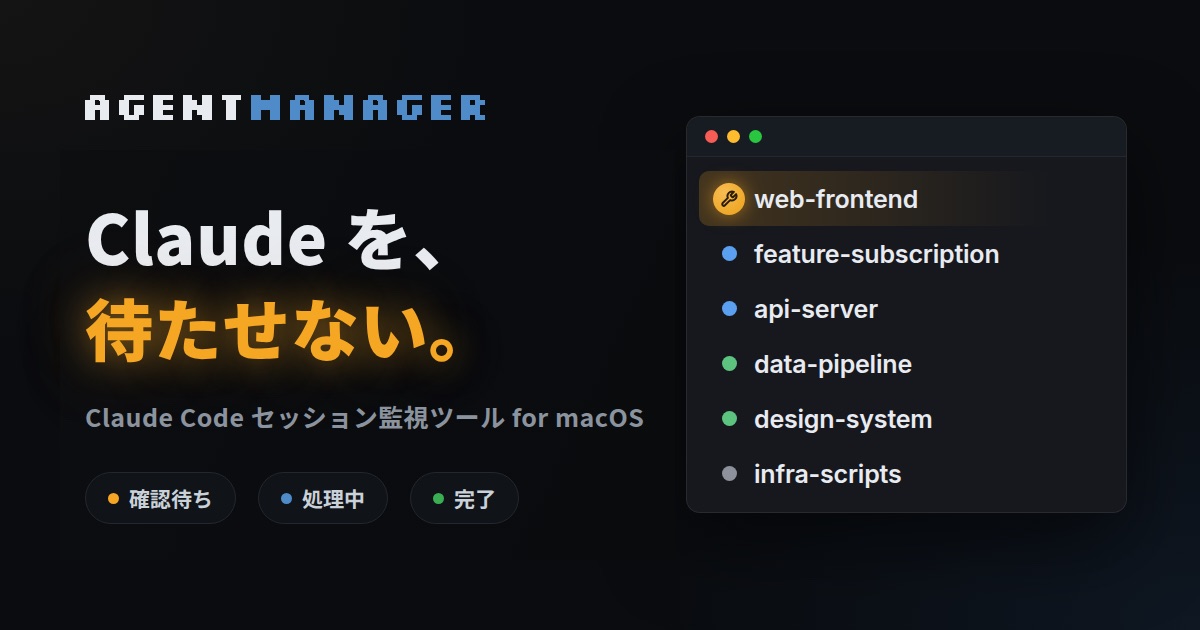Click the 確認待ち status pill
Image resolution: width=1200 pixels, height=630 pixels.
pos(160,498)
